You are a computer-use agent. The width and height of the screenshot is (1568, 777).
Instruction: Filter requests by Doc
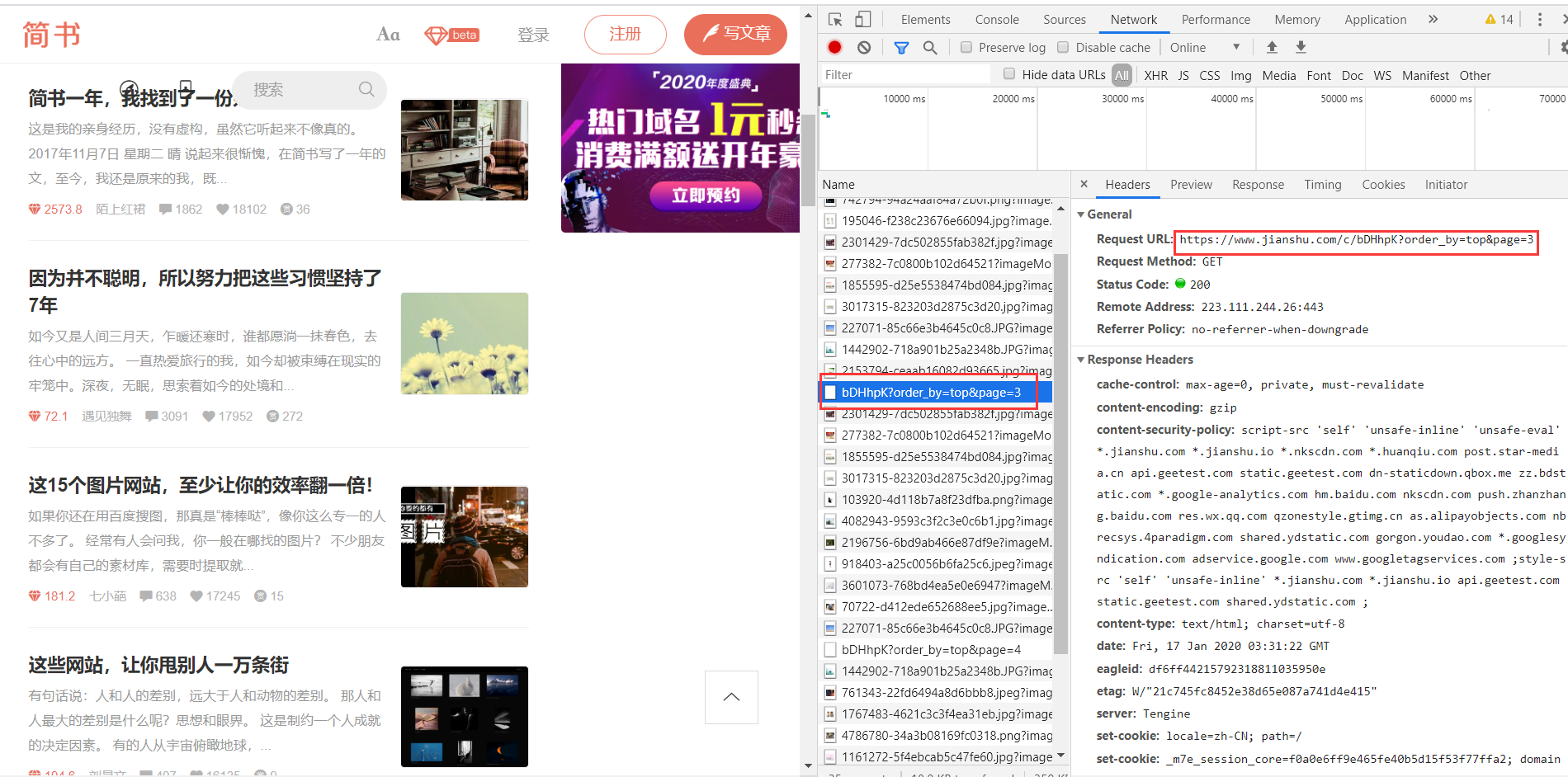[x=1353, y=75]
